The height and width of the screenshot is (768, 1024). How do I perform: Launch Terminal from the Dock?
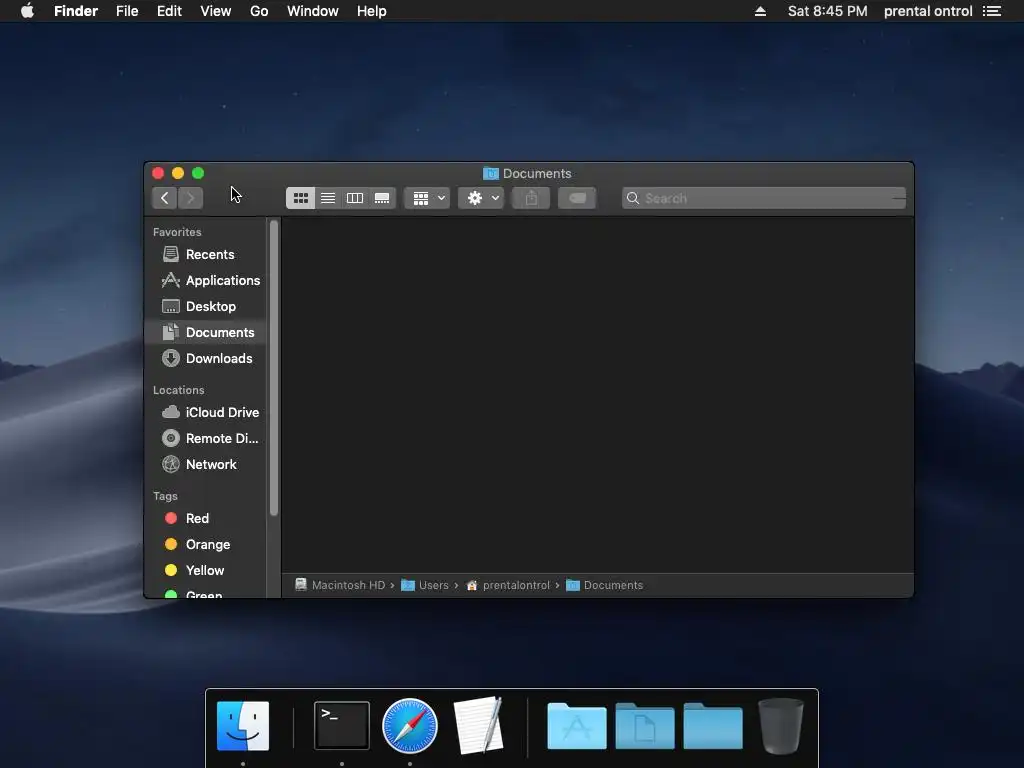(x=342, y=726)
